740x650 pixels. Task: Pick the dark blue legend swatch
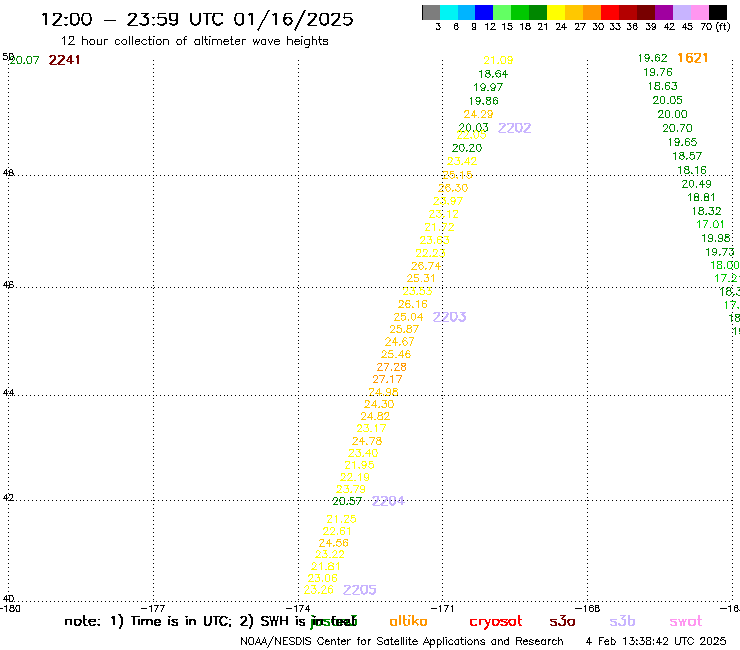[484, 12]
